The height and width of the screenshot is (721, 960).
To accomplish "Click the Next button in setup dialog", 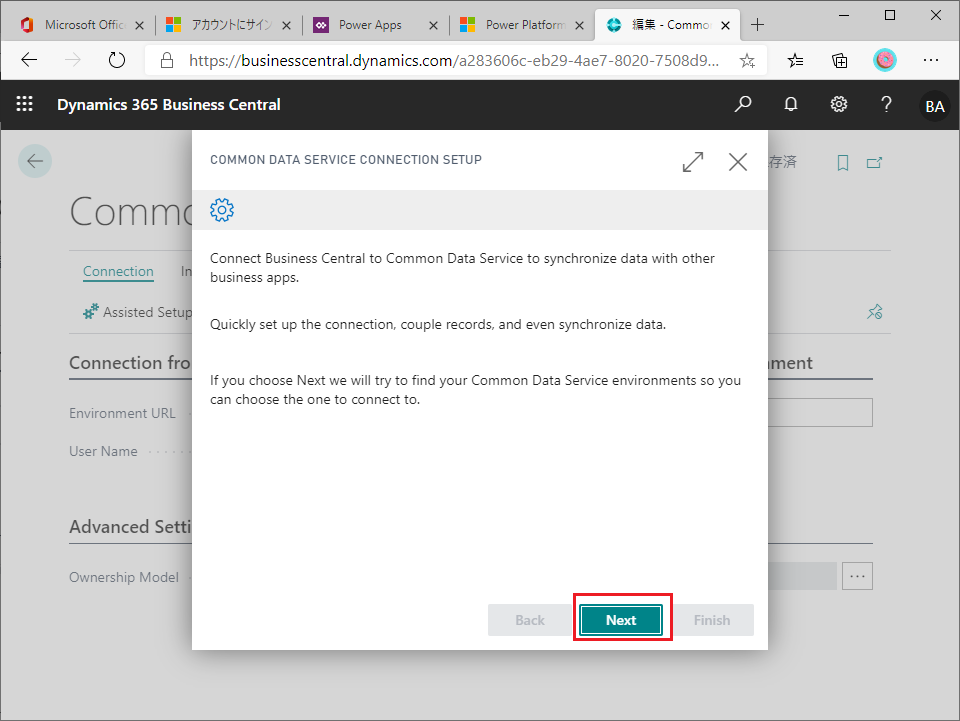I will pos(621,620).
